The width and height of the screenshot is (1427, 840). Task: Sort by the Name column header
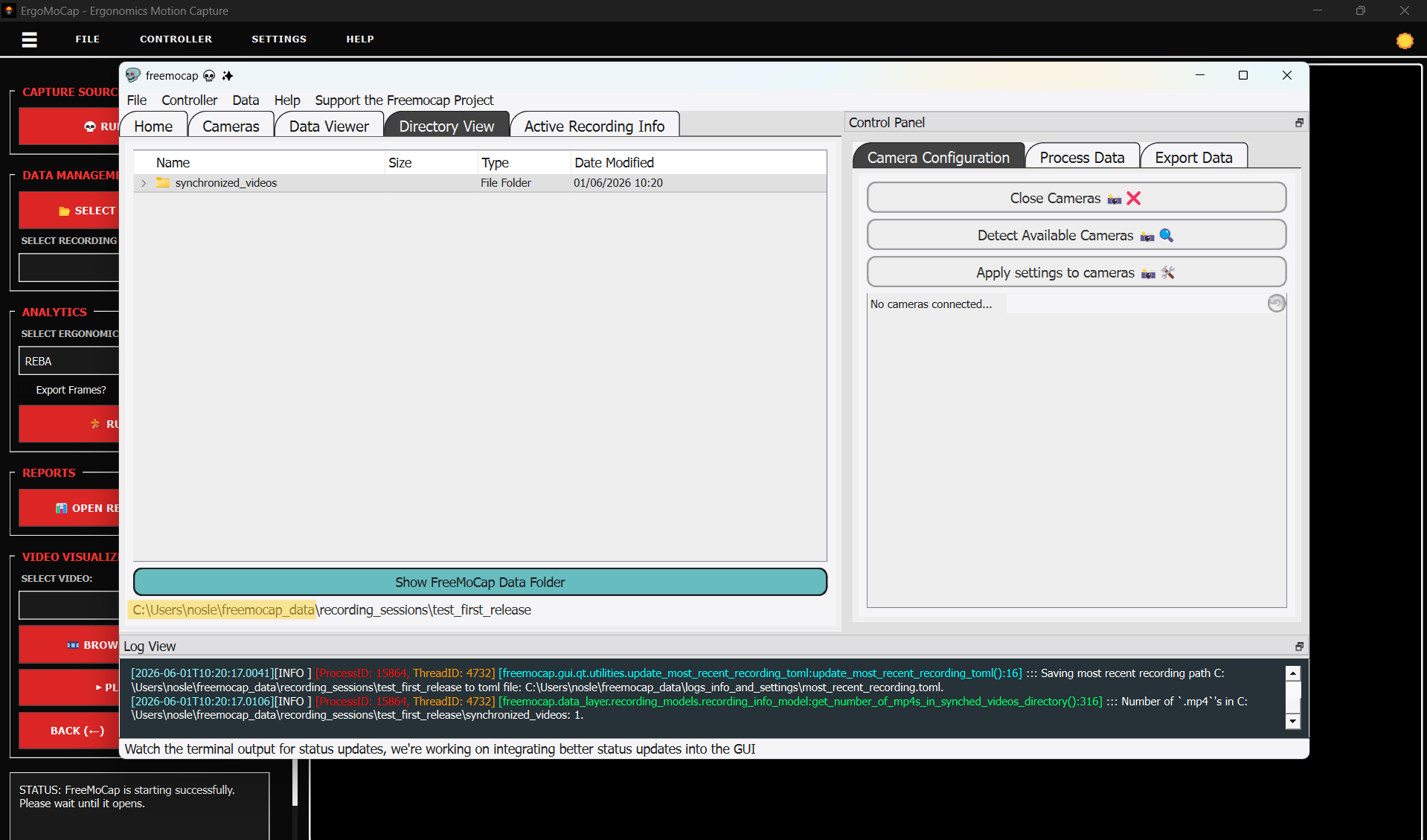coord(259,162)
